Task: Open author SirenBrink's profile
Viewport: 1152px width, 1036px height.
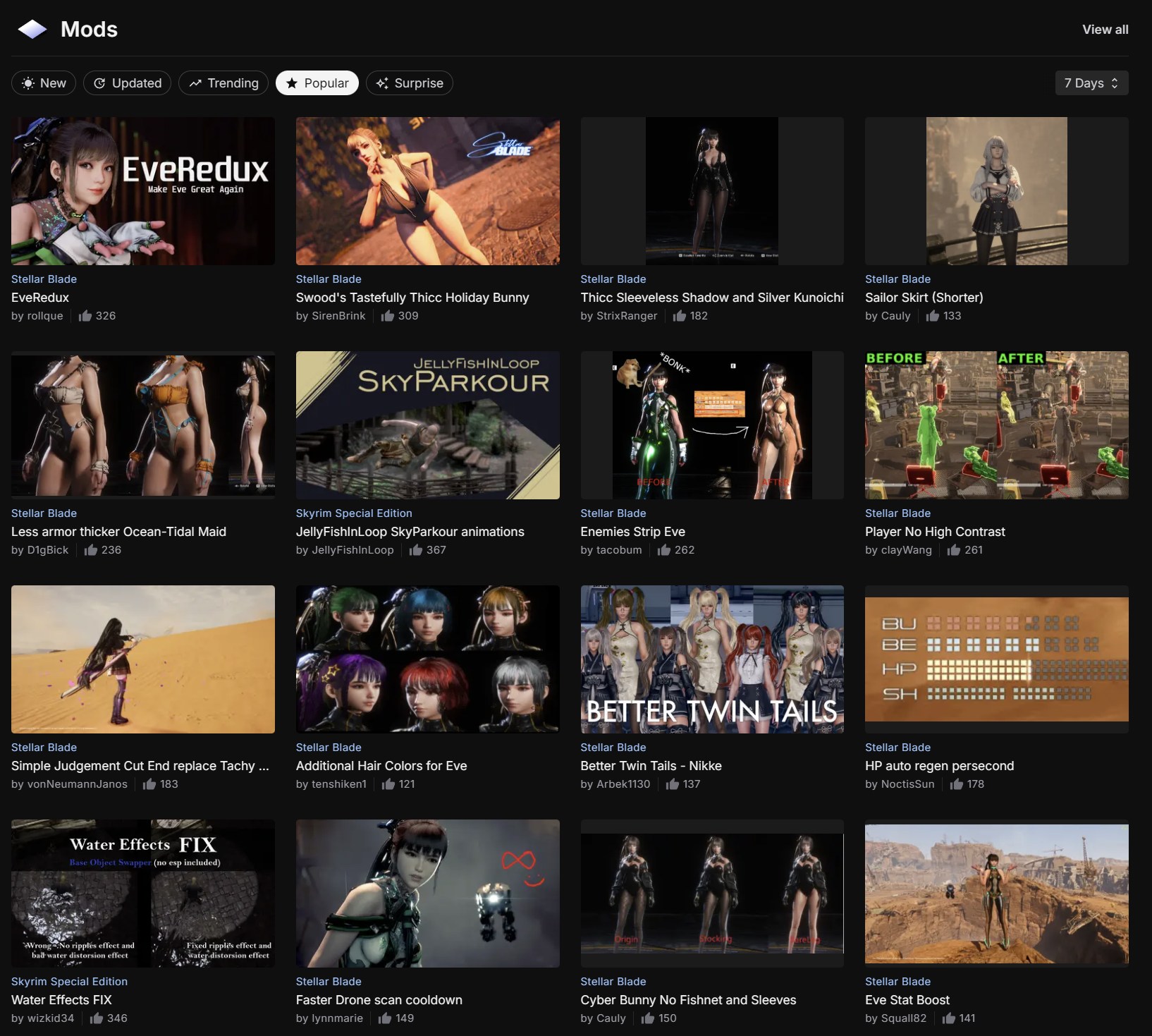Action: tap(338, 316)
